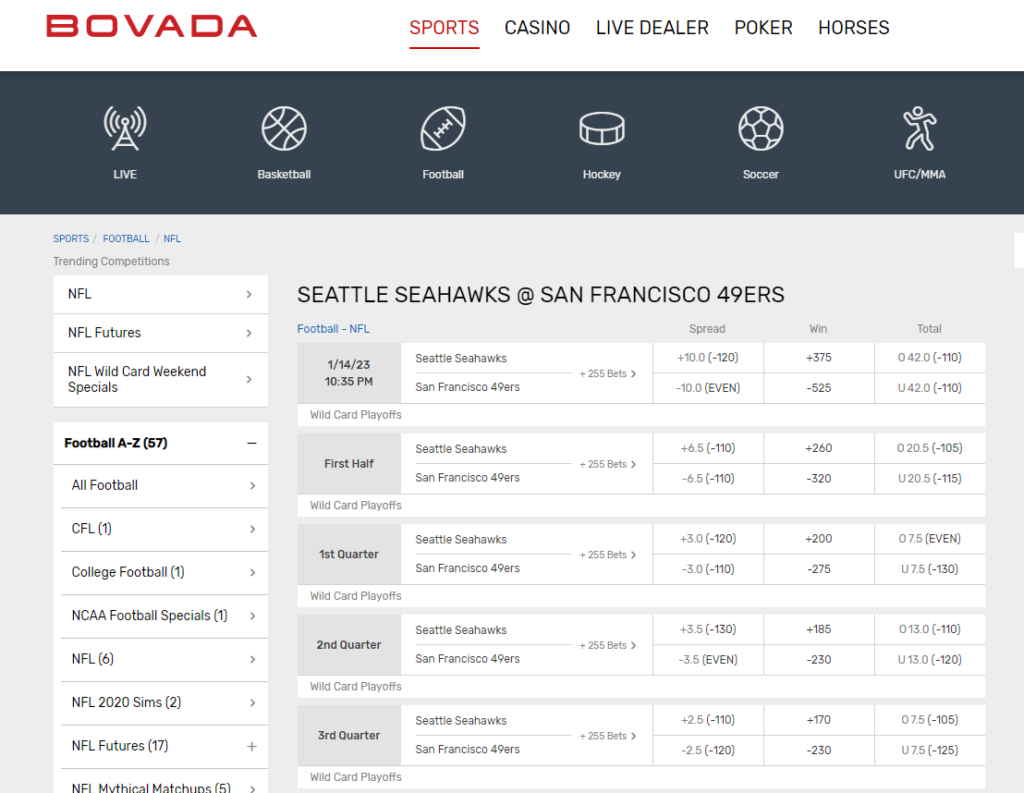Open the HORSES section

tap(853, 28)
